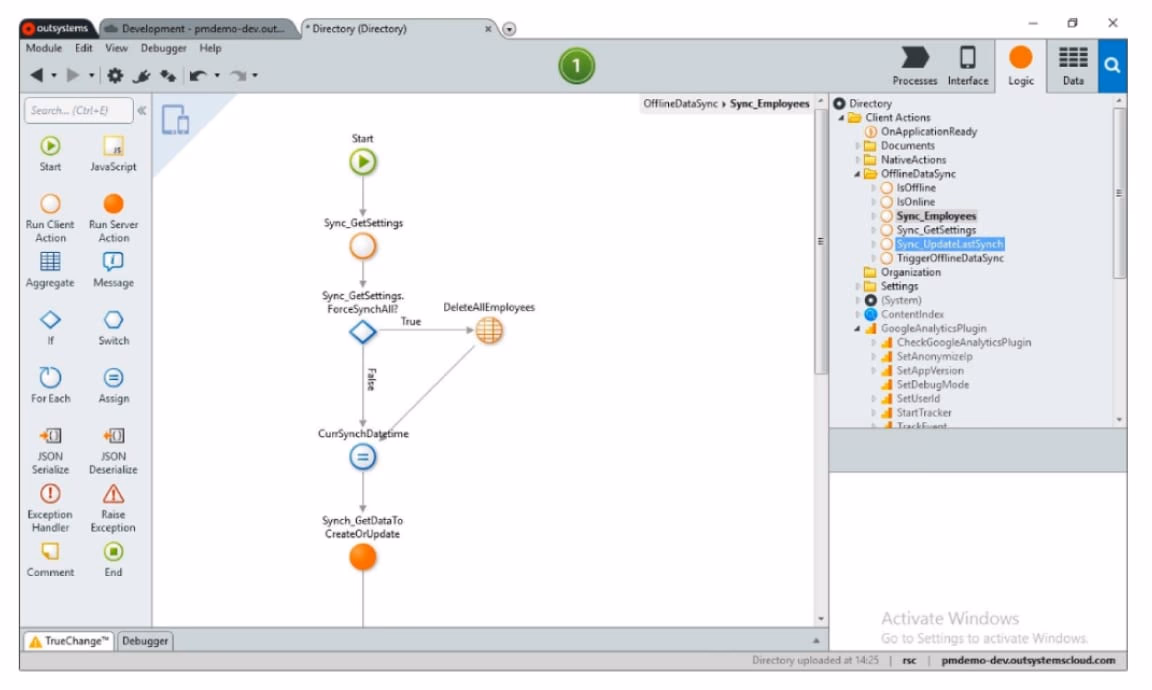Click the canvas vertical scrollbar
The image size is (1152, 690).
821,241
